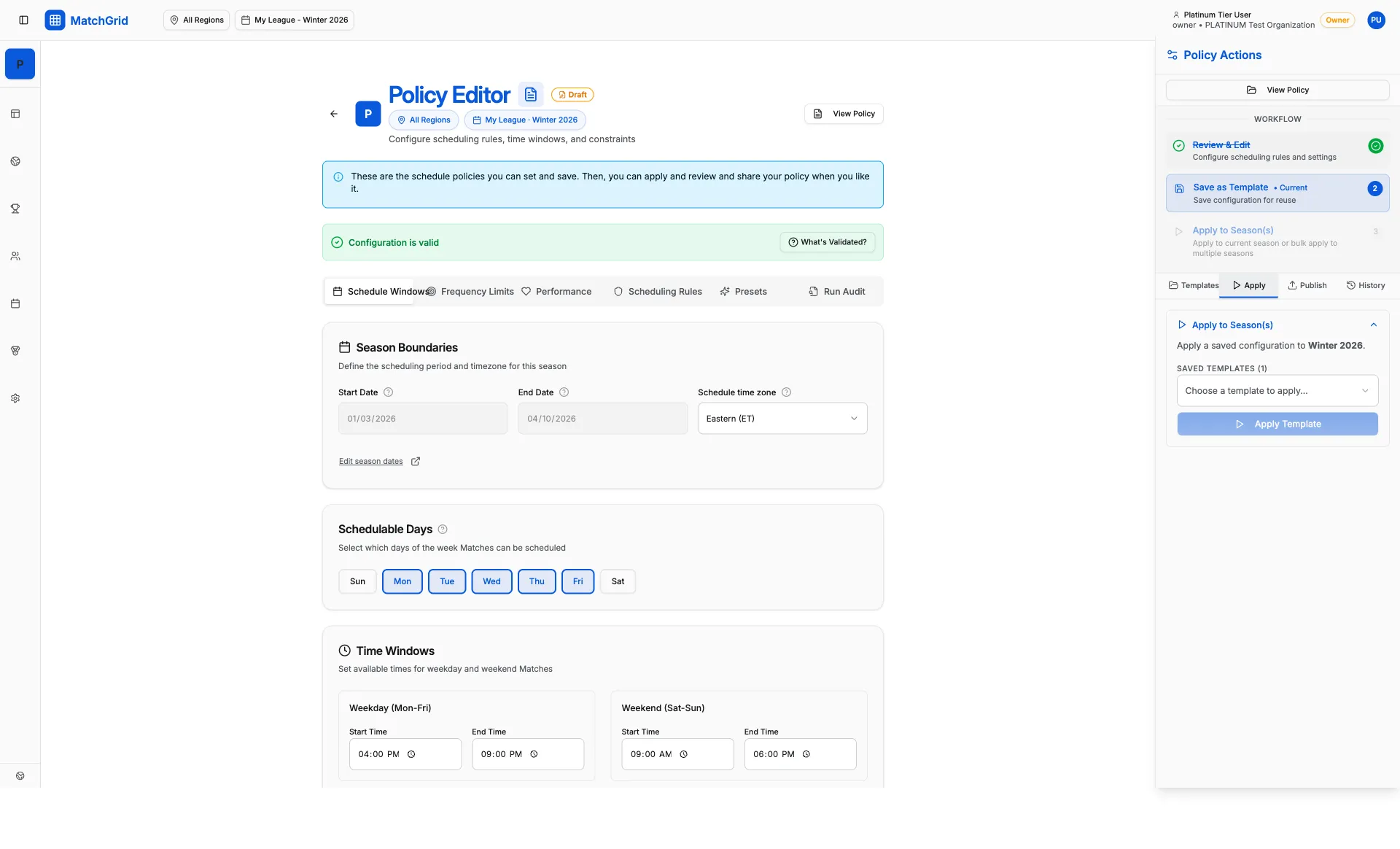Click the PU avatar in the top bar
The height and width of the screenshot is (849, 1400).
(1377, 20)
